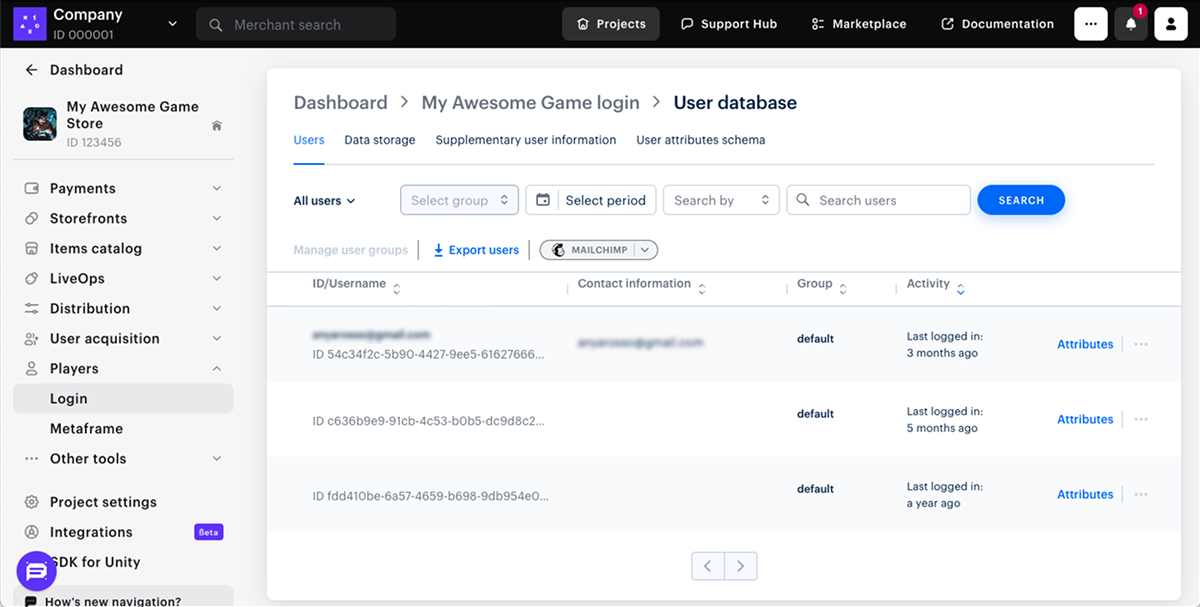The height and width of the screenshot is (607, 1200).
Task: Open the Select group dropdown
Action: click(x=459, y=200)
